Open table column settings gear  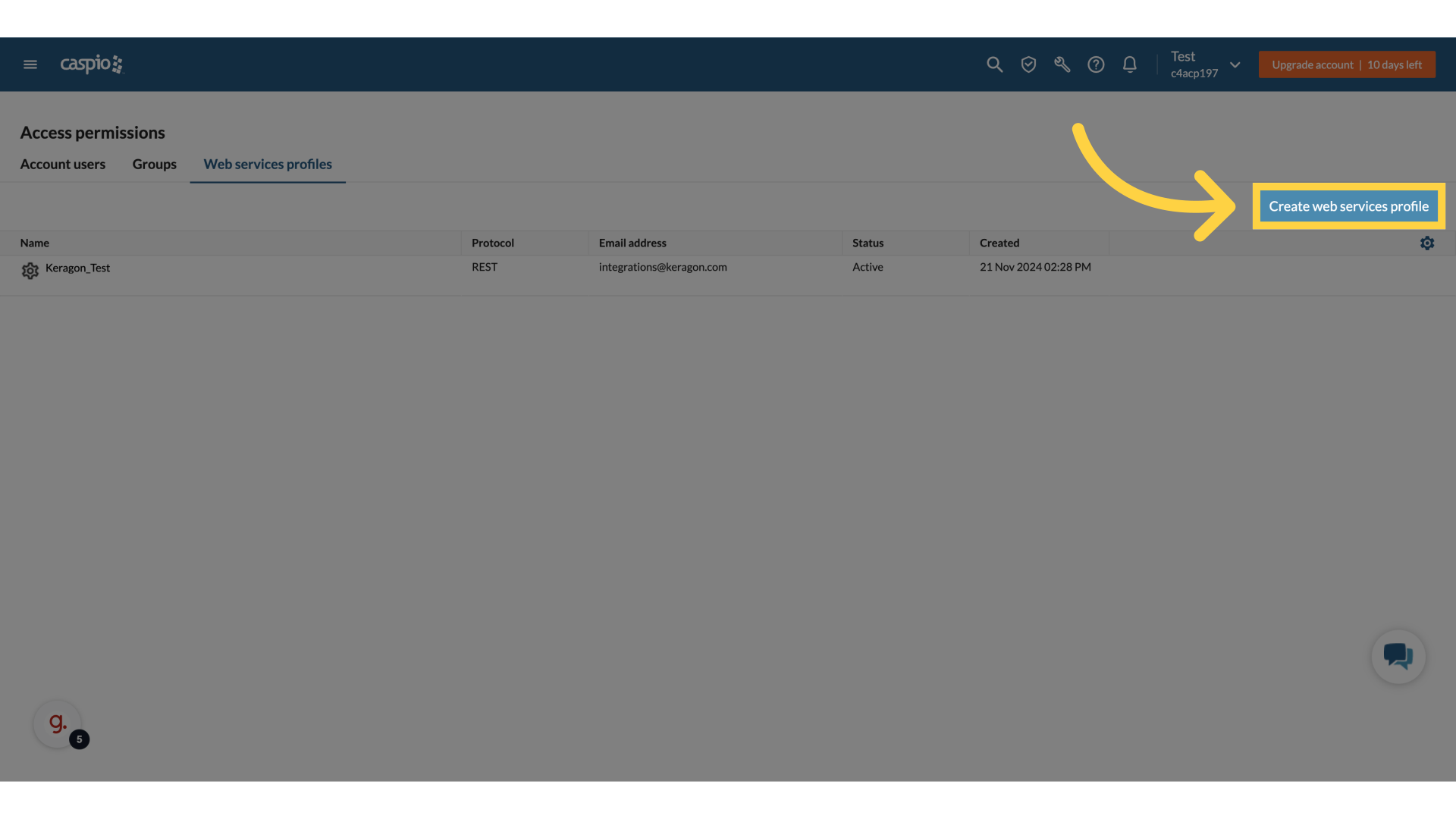pos(1427,243)
